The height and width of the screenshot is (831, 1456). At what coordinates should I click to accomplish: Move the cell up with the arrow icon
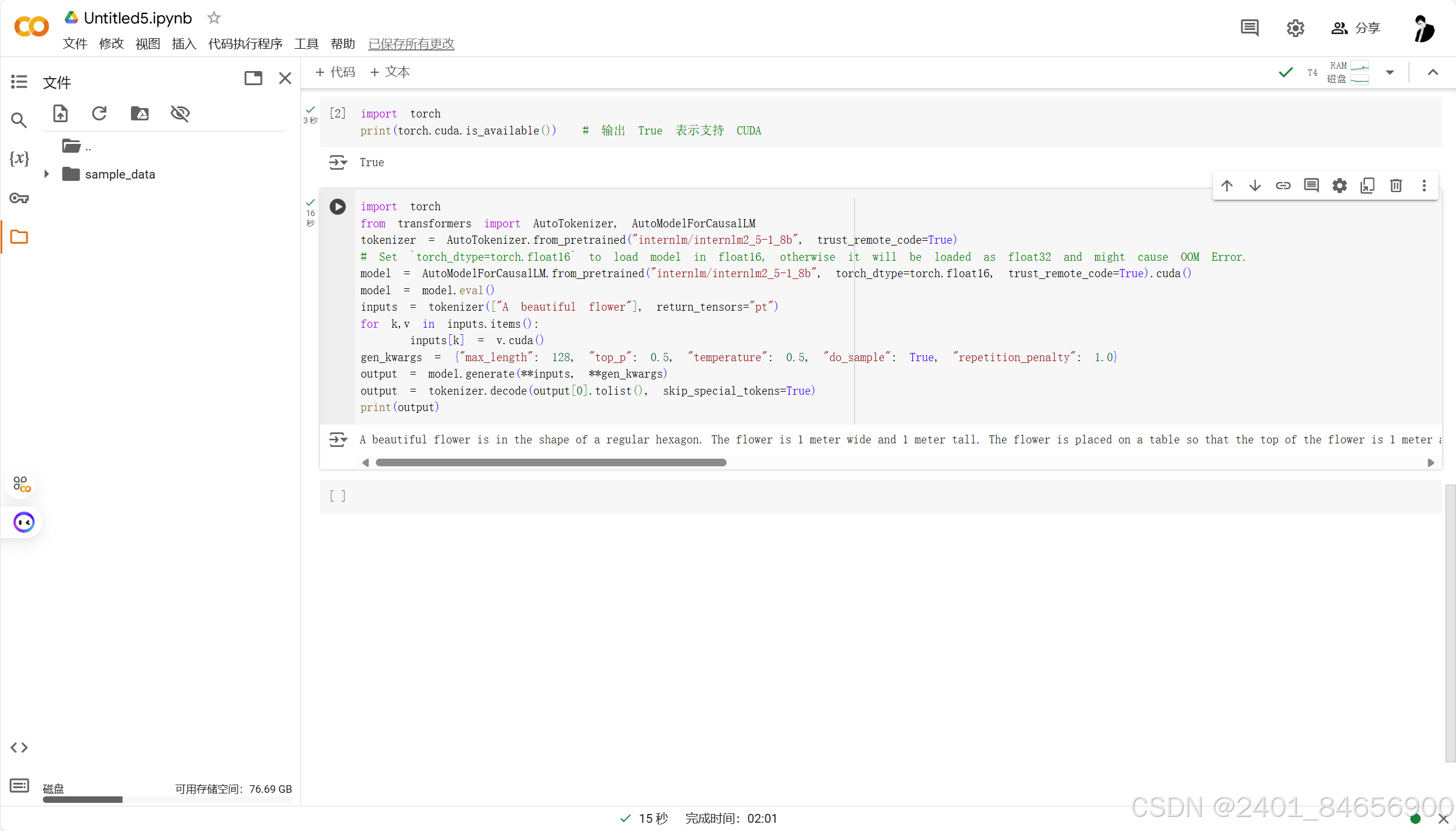tap(1227, 186)
